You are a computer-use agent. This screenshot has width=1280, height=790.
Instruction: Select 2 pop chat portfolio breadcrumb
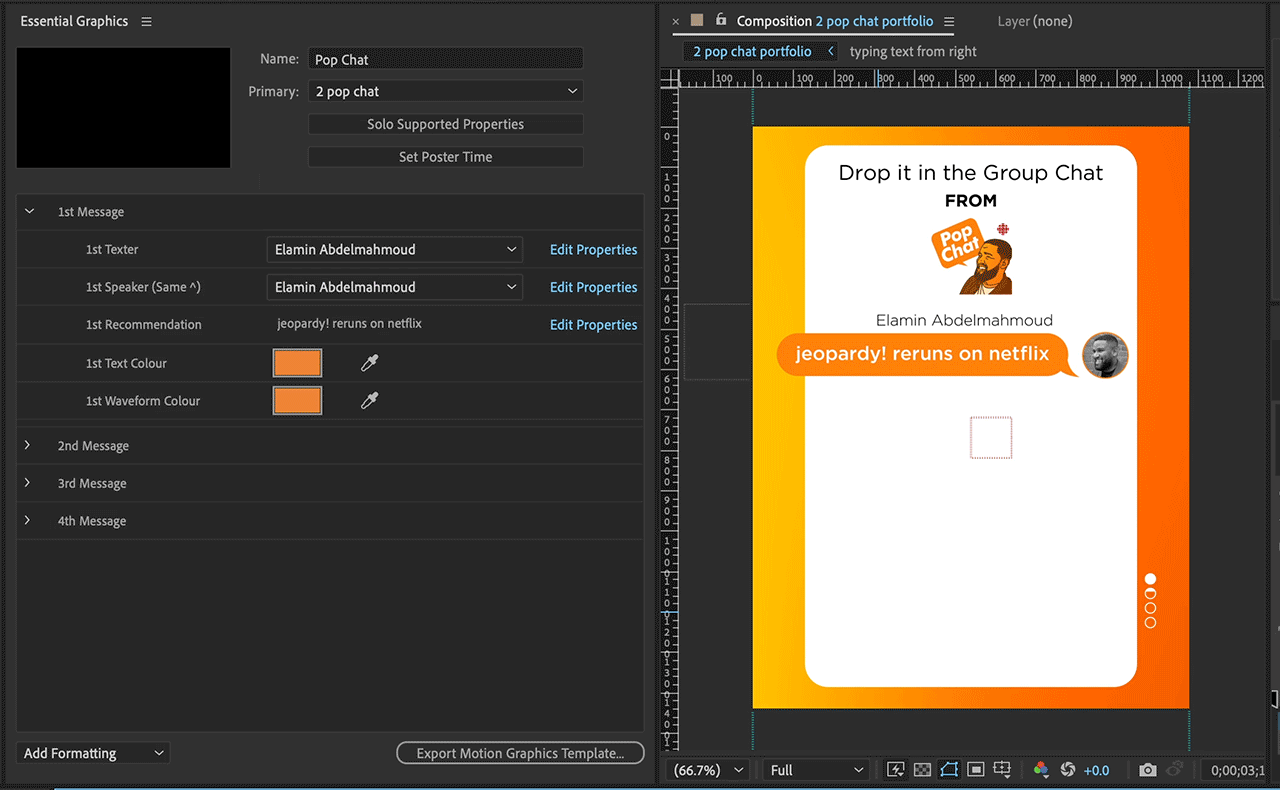coord(752,51)
